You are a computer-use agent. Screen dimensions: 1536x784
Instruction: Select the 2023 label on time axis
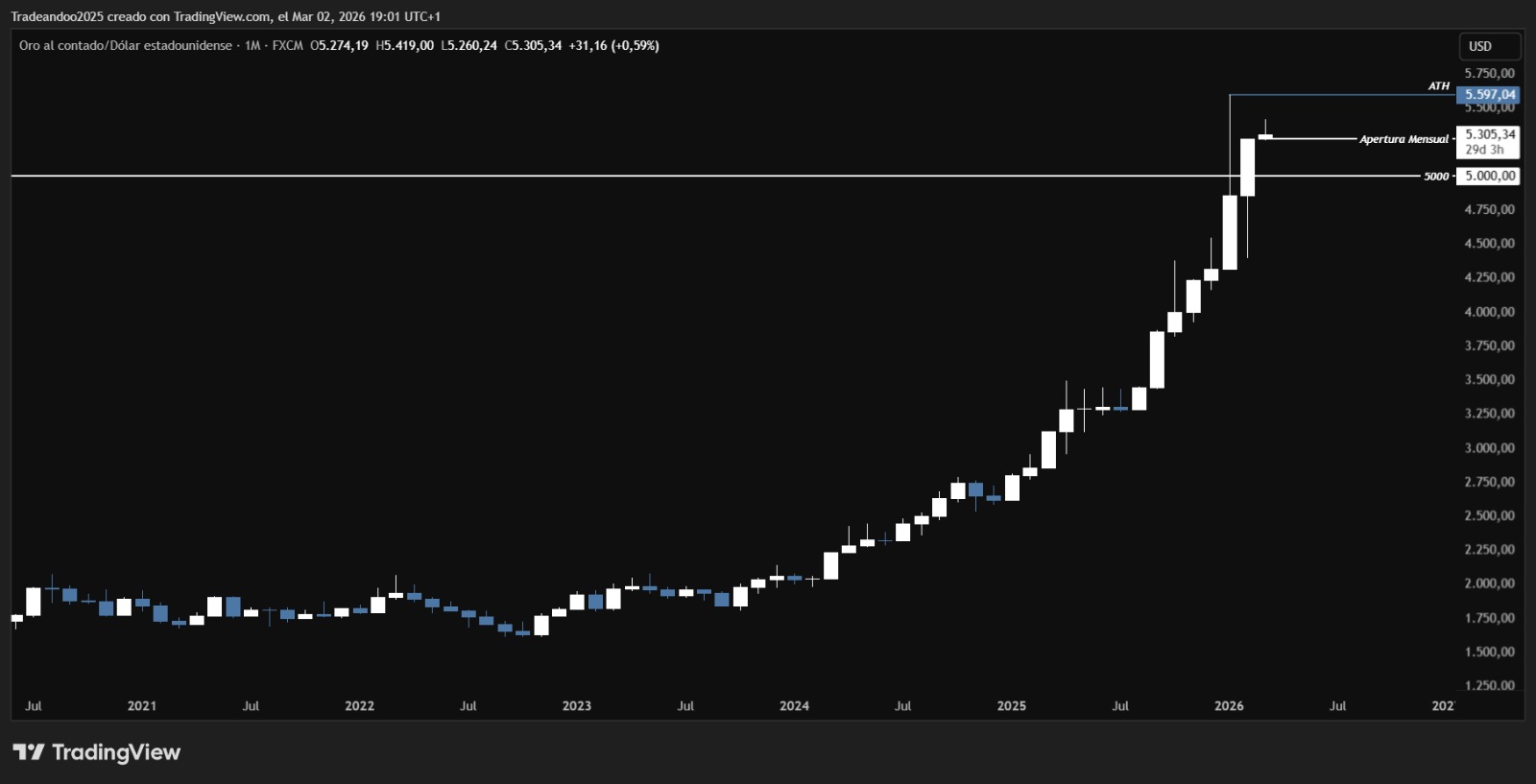(576, 706)
